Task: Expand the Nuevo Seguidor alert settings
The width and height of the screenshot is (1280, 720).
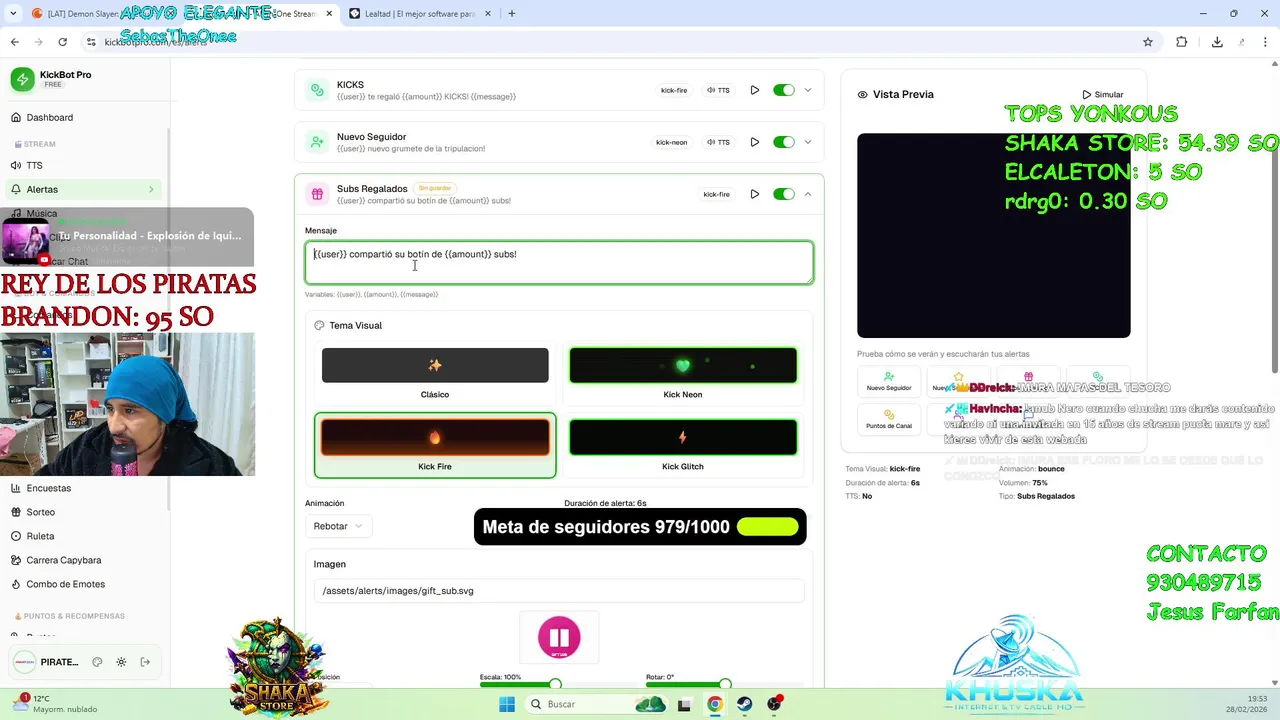Action: click(x=808, y=142)
